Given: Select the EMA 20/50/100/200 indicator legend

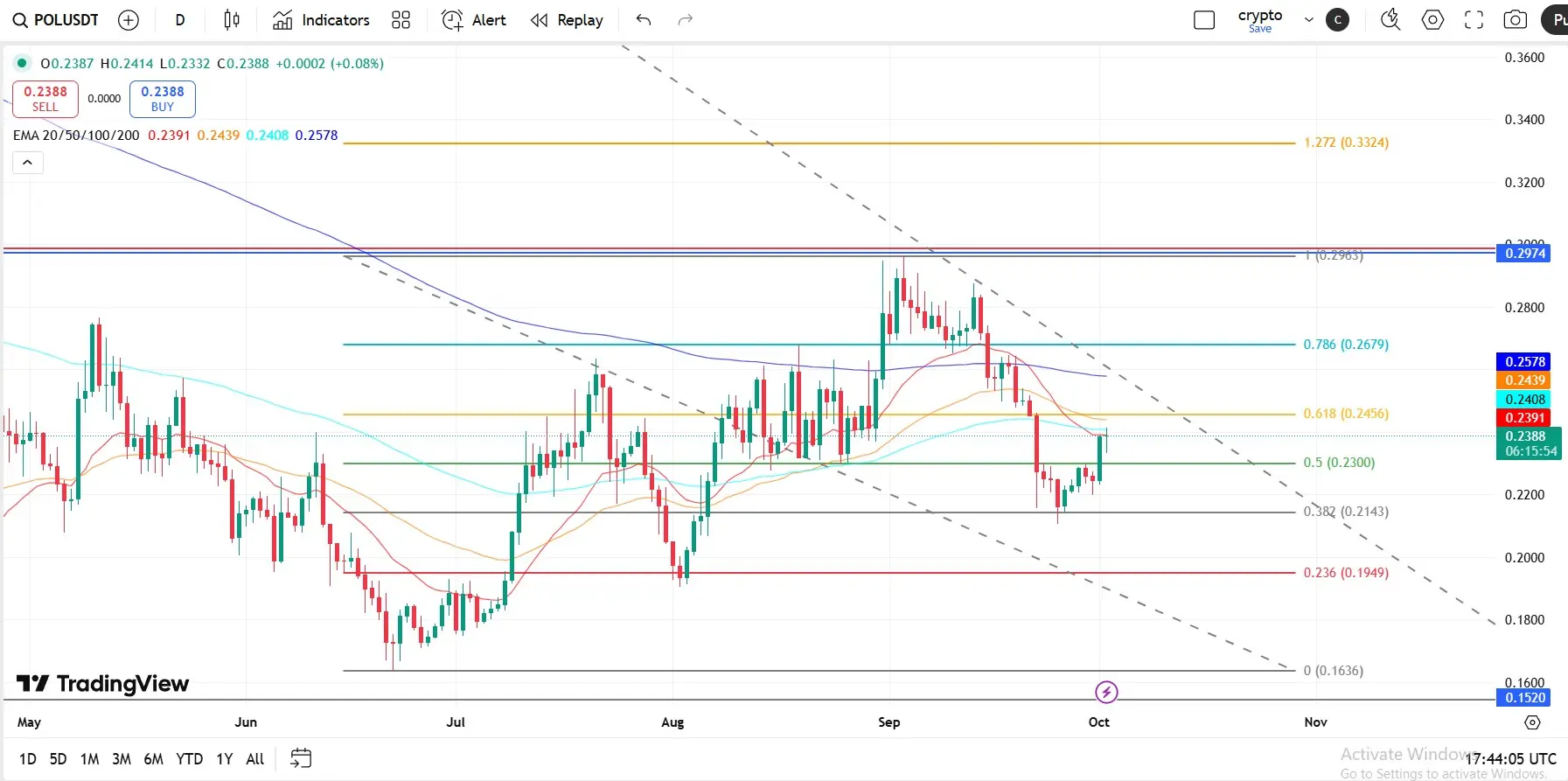Looking at the screenshot, I should click(x=76, y=136).
